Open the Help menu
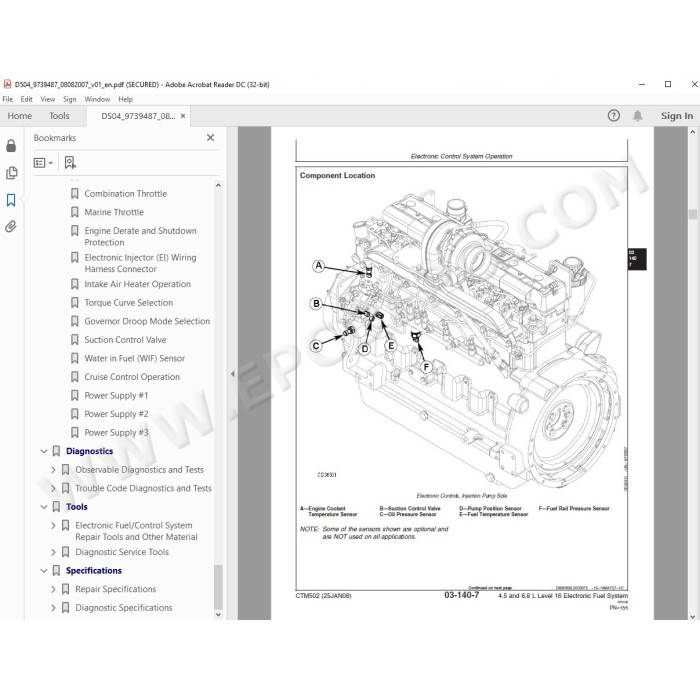700x700 pixels. tap(125, 99)
